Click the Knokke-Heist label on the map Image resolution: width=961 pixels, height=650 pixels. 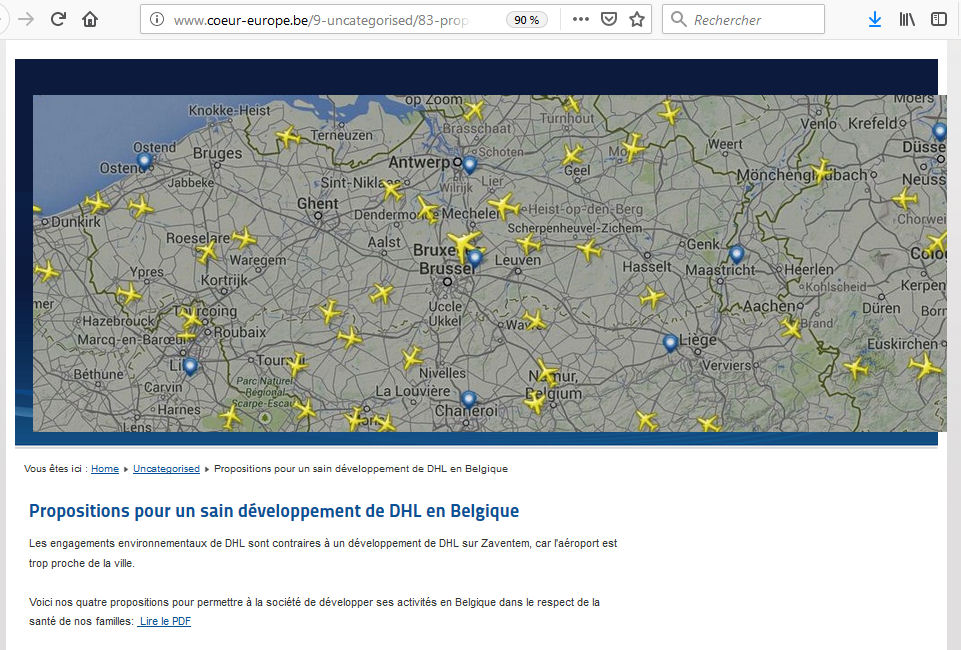tap(229, 110)
